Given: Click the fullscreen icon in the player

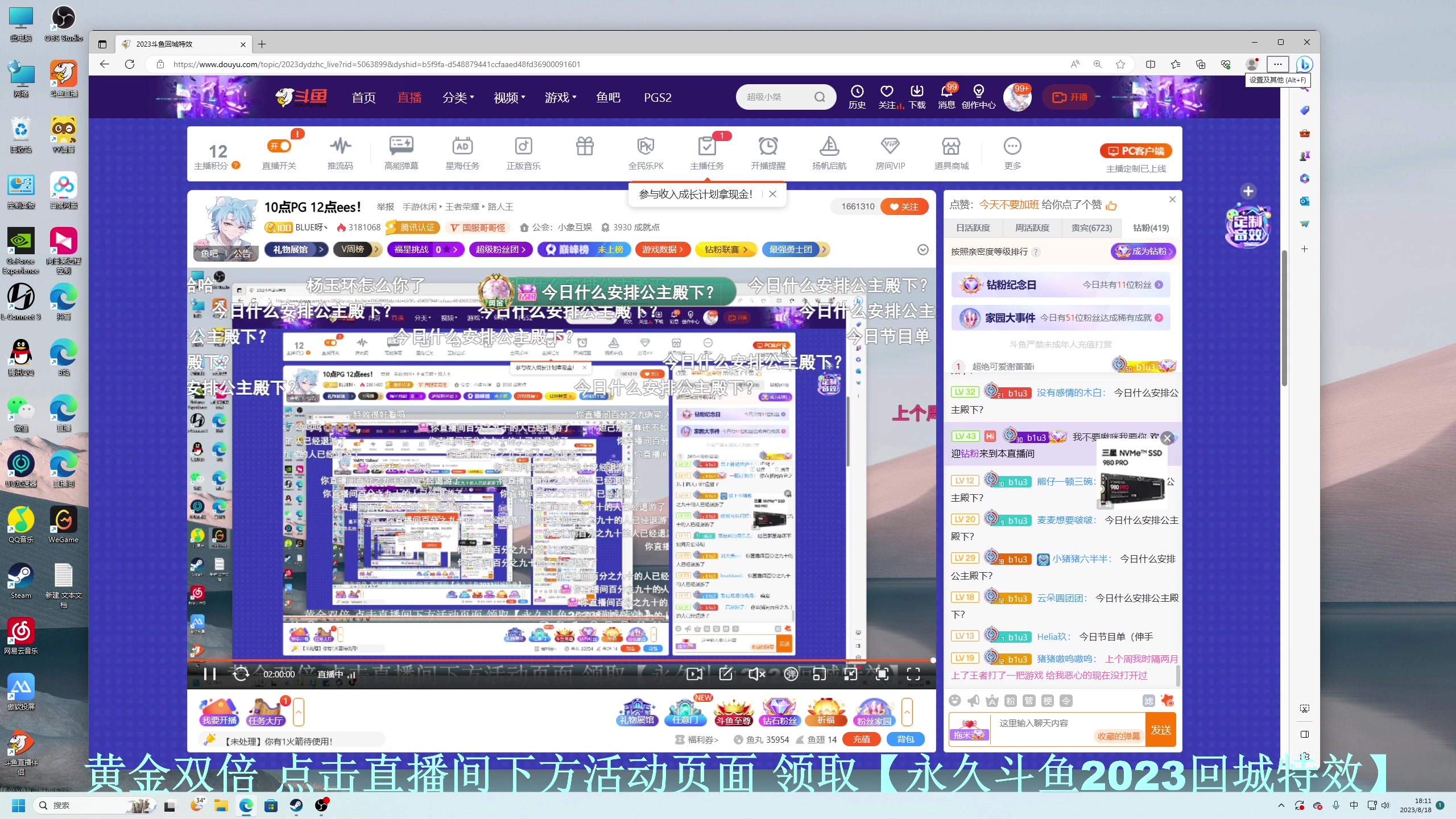Looking at the screenshot, I should tap(913, 674).
